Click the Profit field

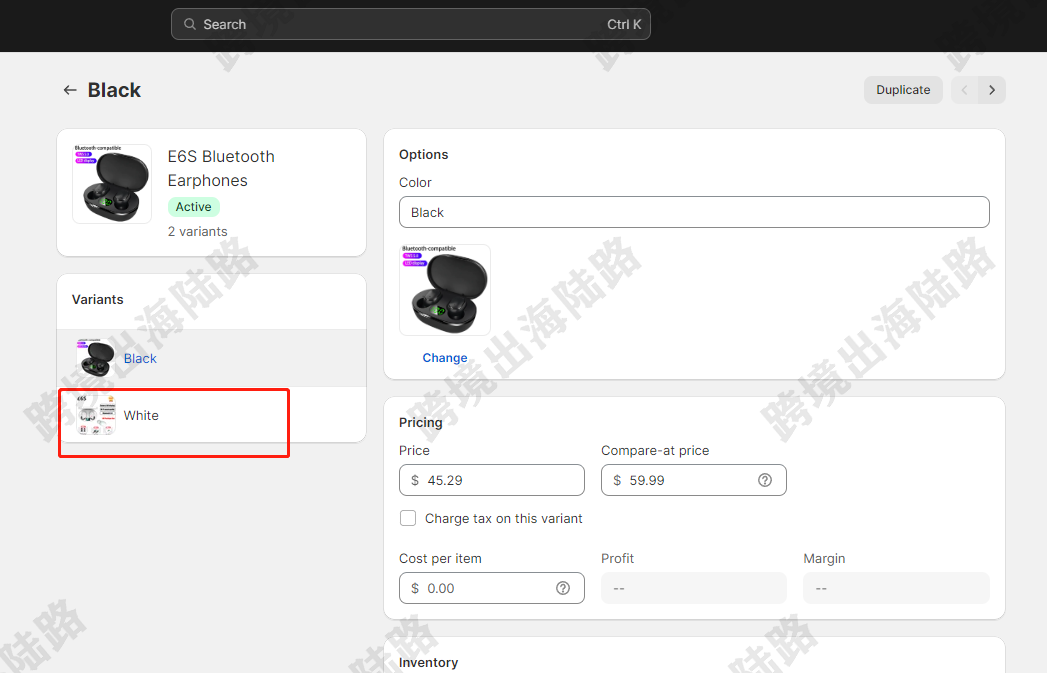pyautogui.click(x=693, y=588)
